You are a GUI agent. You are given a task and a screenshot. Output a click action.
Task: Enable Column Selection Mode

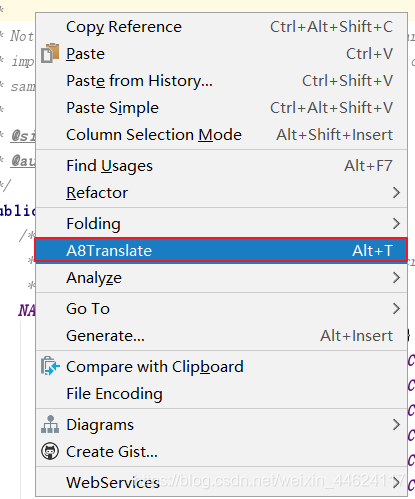(221, 135)
